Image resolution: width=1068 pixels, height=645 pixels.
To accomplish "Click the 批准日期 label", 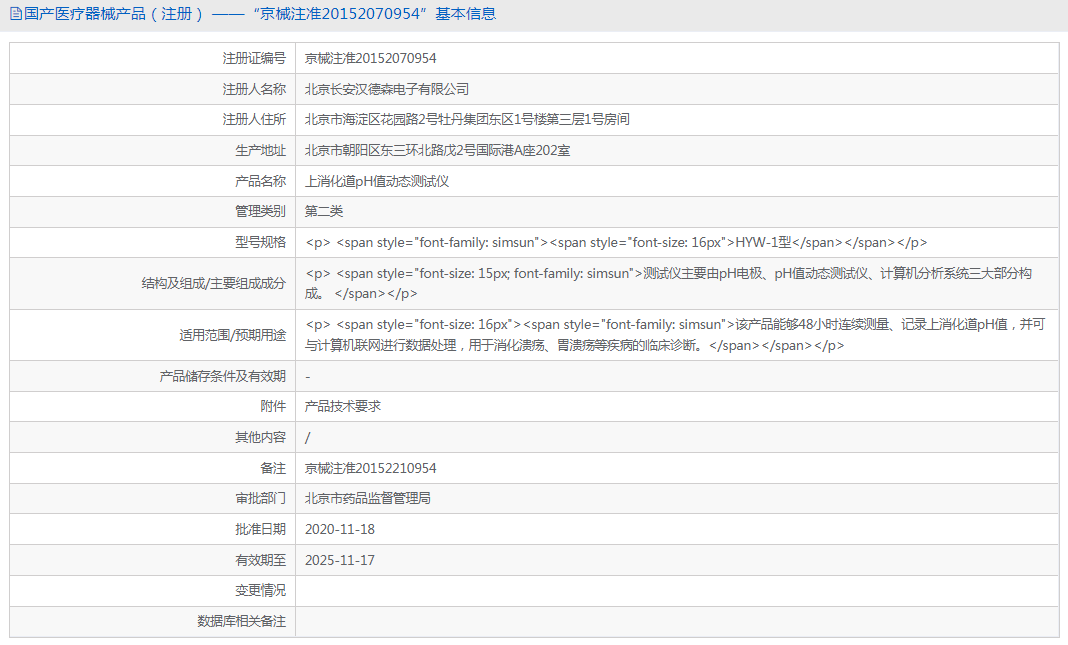I will (x=261, y=529).
